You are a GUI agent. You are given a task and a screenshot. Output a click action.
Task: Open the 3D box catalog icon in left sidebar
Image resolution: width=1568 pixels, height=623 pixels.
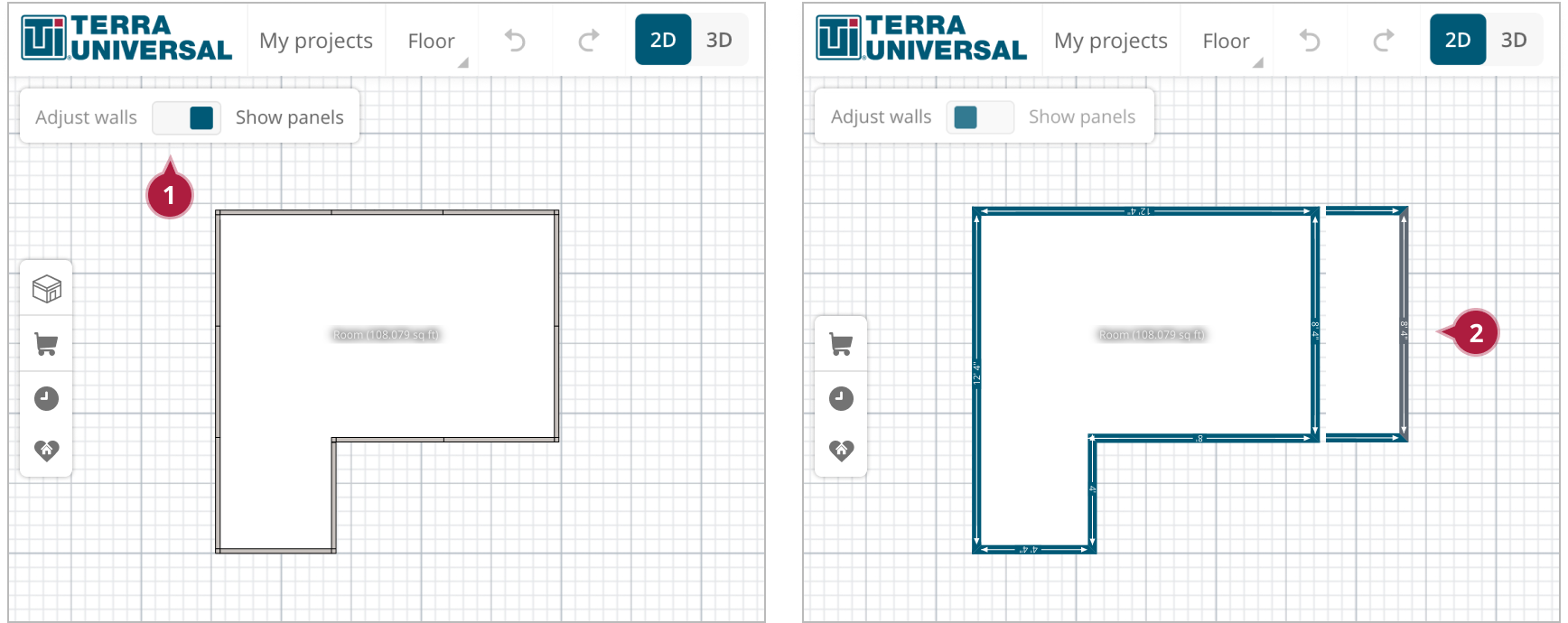46,289
